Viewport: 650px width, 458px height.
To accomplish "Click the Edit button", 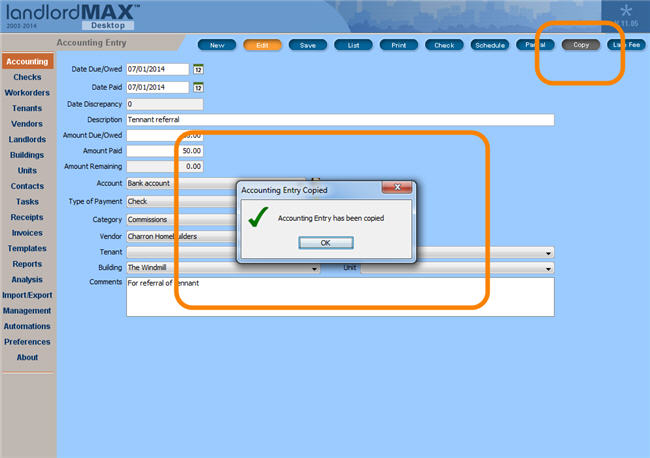I will (x=262, y=45).
